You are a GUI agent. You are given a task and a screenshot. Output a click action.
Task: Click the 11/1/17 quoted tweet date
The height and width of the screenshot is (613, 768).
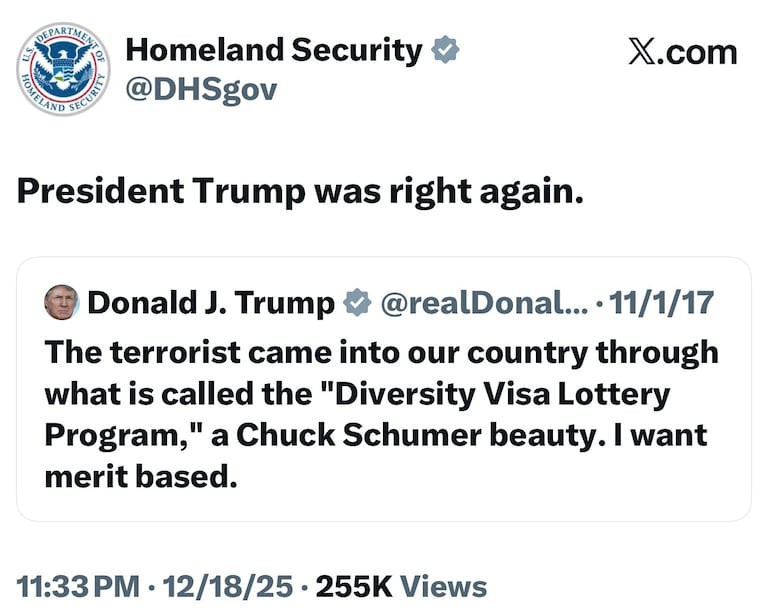point(660,303)
